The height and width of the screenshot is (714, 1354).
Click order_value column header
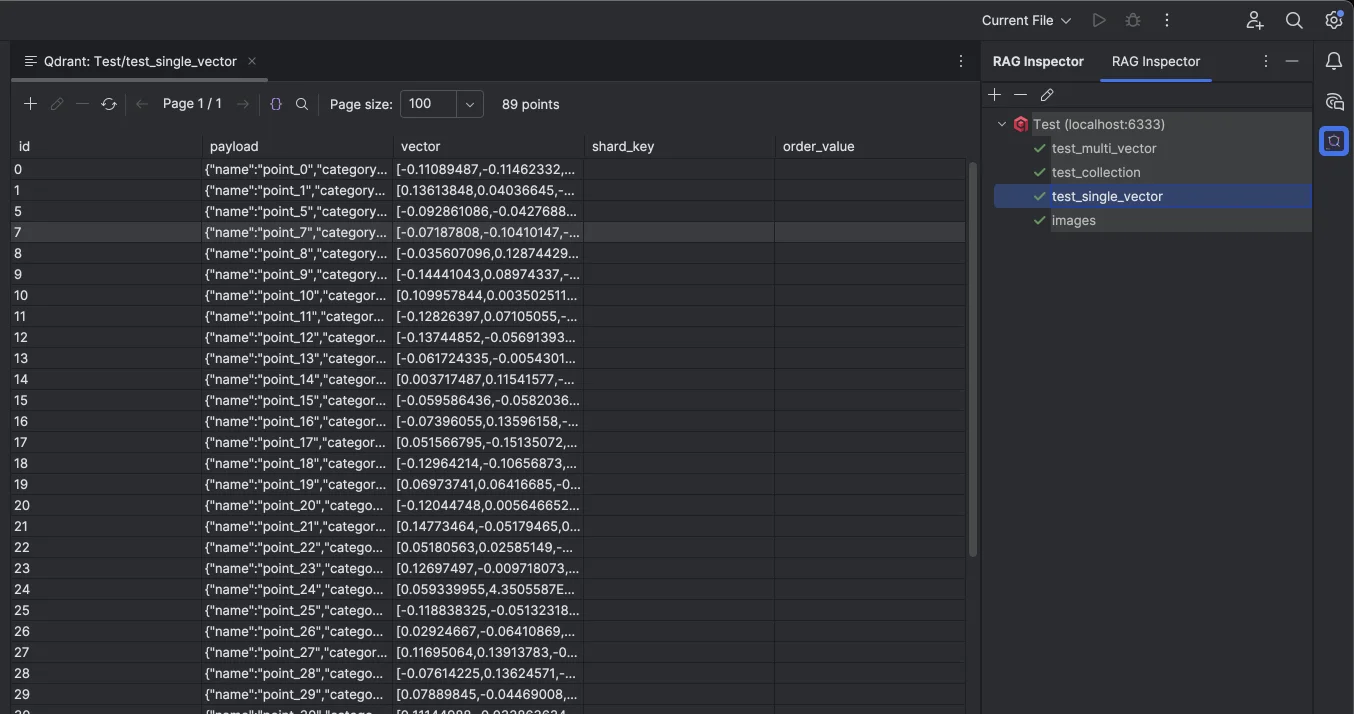click(870, 146)
